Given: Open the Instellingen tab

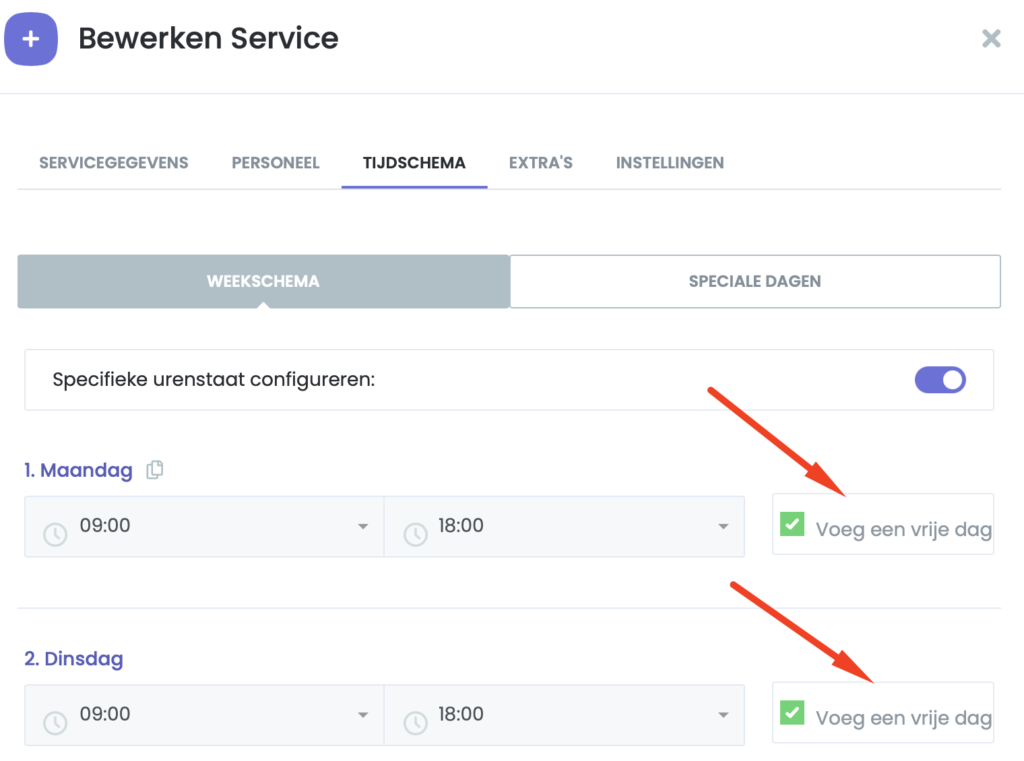Looking at the screenshot, I should coord(669,163).
